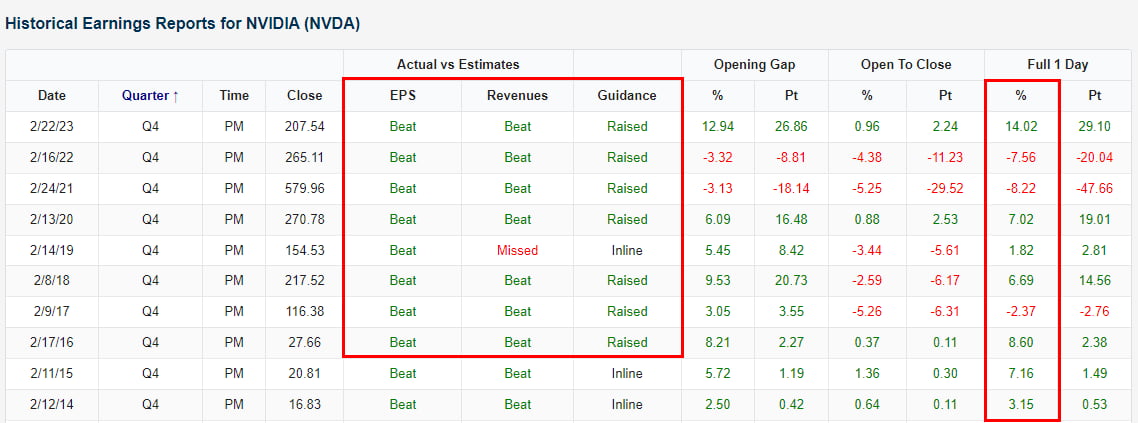The width and height of the screenshot is (1138, 423).
Task: Select the 2/11/15 date cell
Action: tap(52, 373)
